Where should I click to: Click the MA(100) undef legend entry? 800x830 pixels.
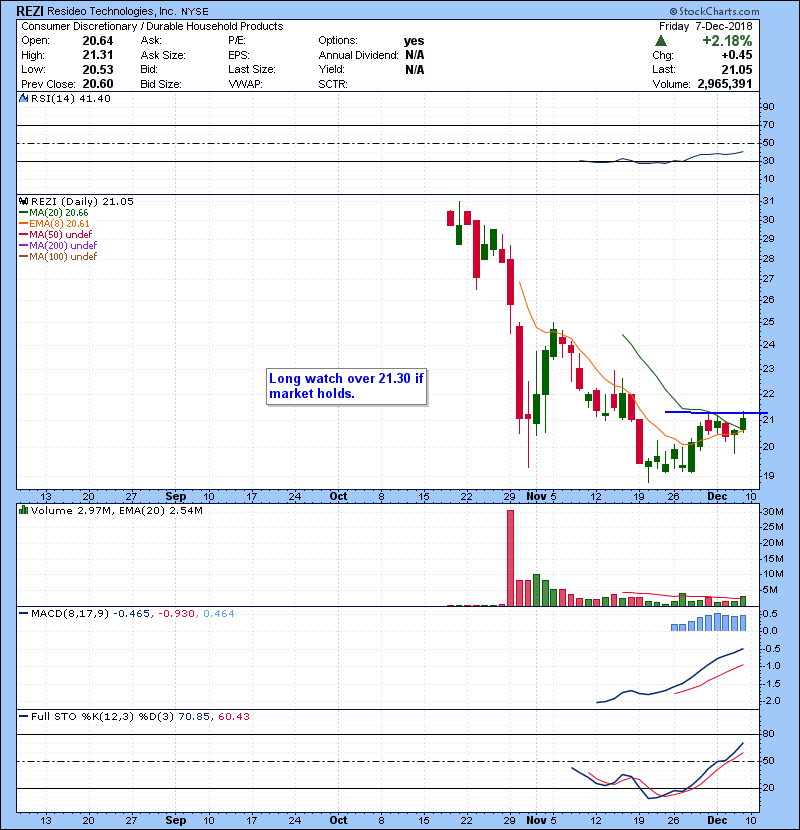coord(58,257)
